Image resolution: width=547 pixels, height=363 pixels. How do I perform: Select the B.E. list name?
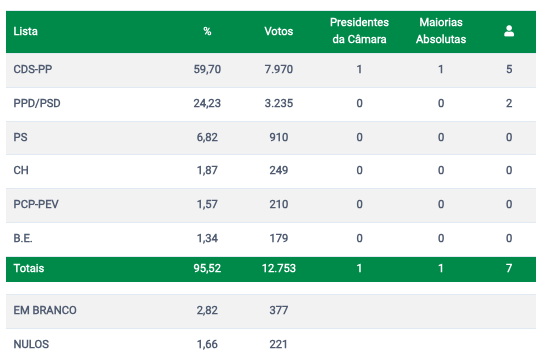tap(23, 239)
